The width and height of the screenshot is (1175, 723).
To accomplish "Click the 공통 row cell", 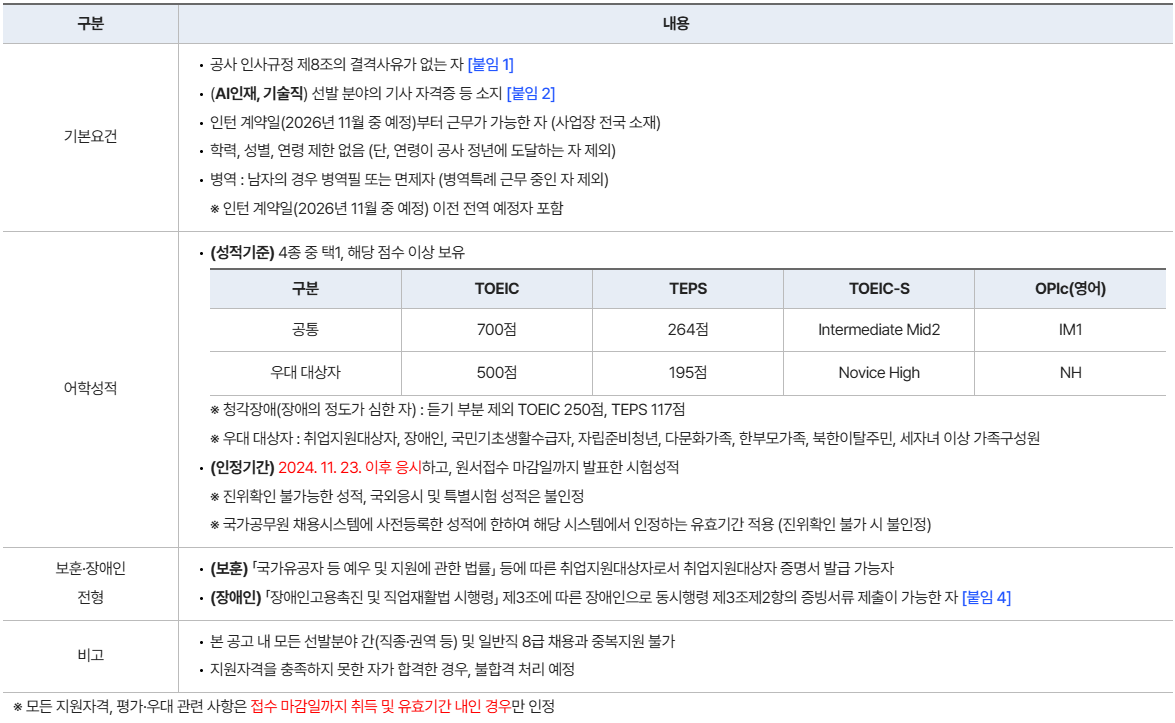I will pyautogui.click(x=306, y=330).
